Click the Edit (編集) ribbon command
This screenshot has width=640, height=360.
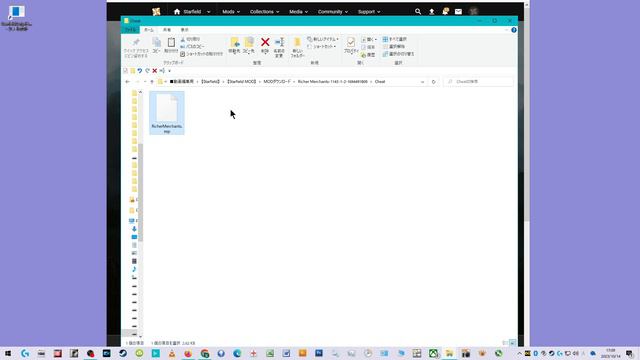coord(368,47)
